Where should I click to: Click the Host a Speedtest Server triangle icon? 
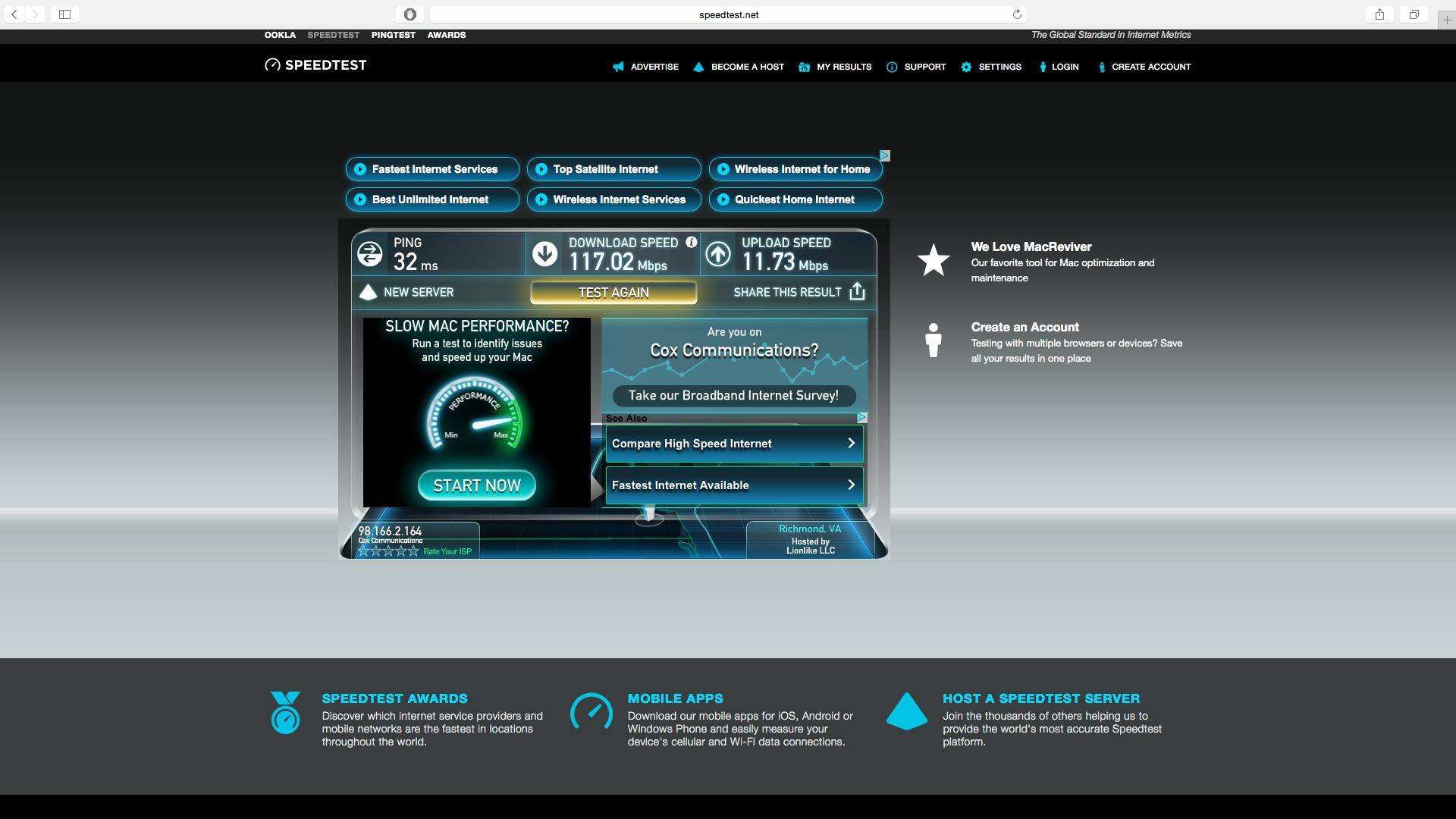pos(907,714)
